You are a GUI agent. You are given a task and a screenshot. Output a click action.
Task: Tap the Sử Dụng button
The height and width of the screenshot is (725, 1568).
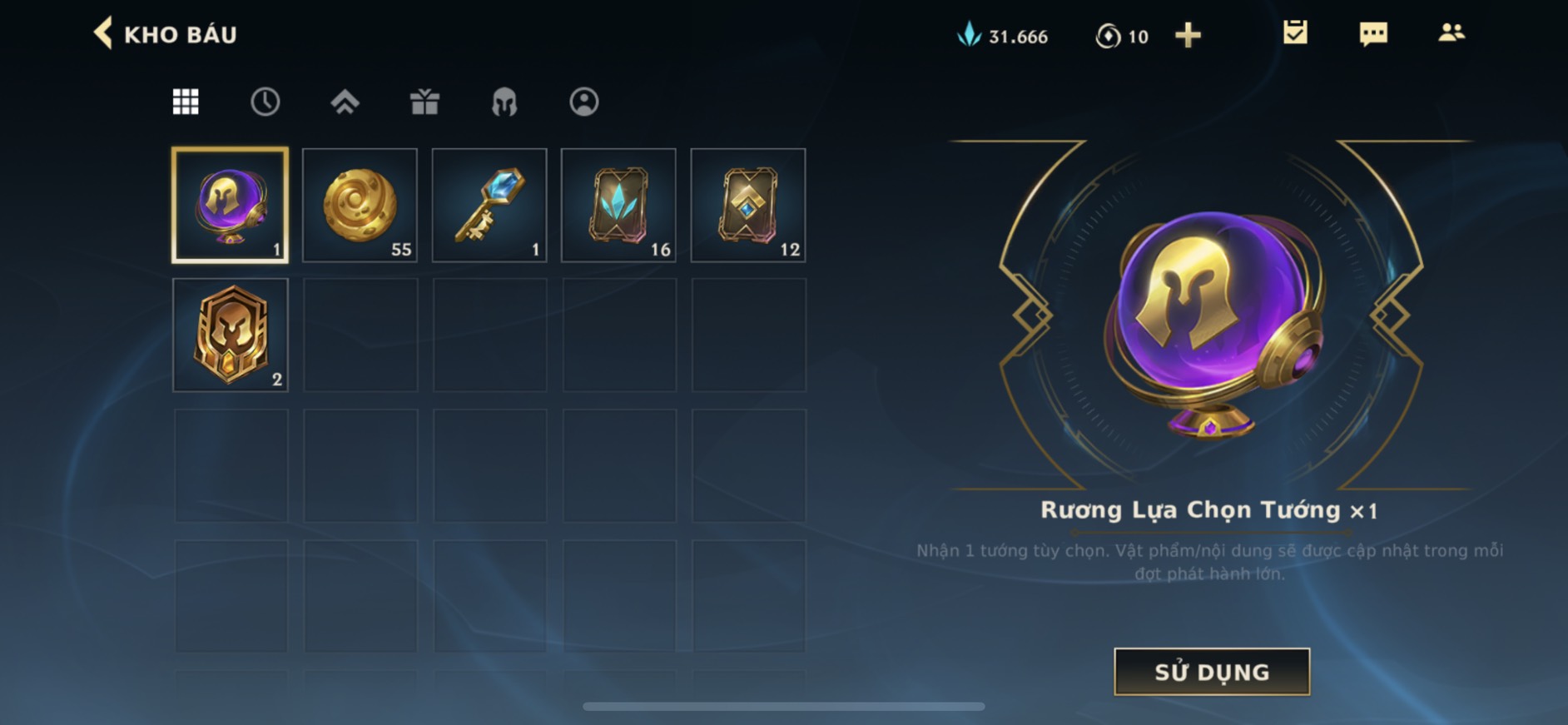(1212, 671)
